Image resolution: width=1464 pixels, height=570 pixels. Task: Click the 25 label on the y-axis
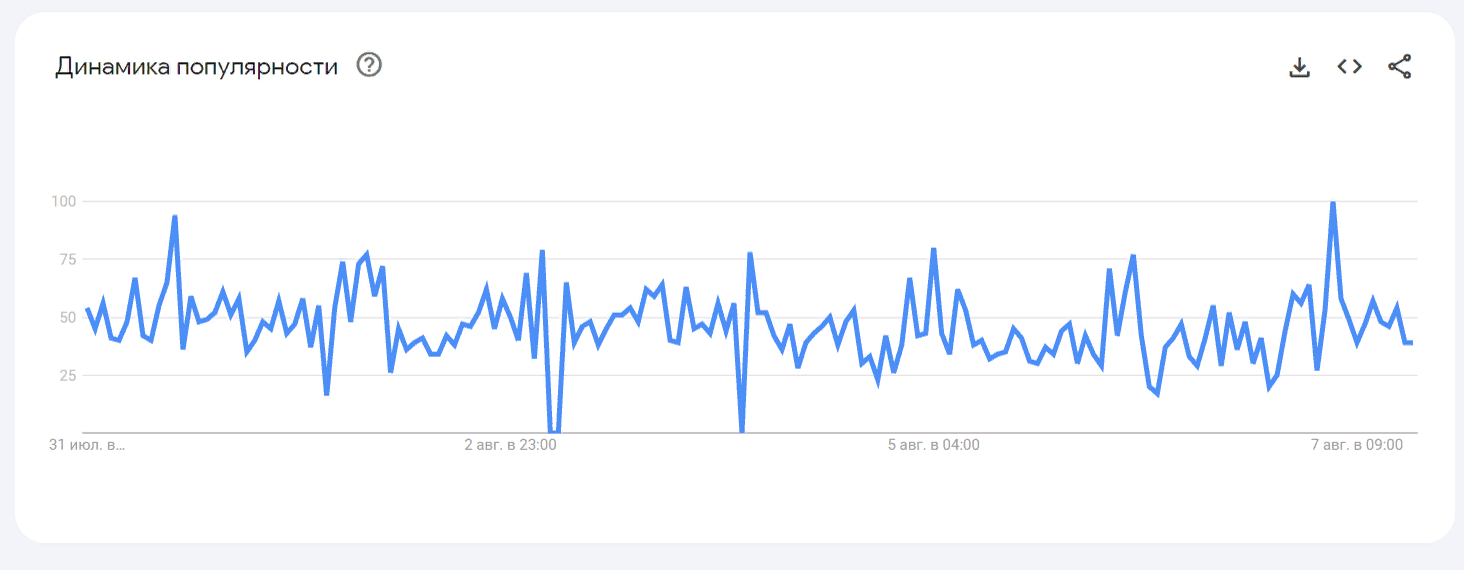click(x=66, y=375)
